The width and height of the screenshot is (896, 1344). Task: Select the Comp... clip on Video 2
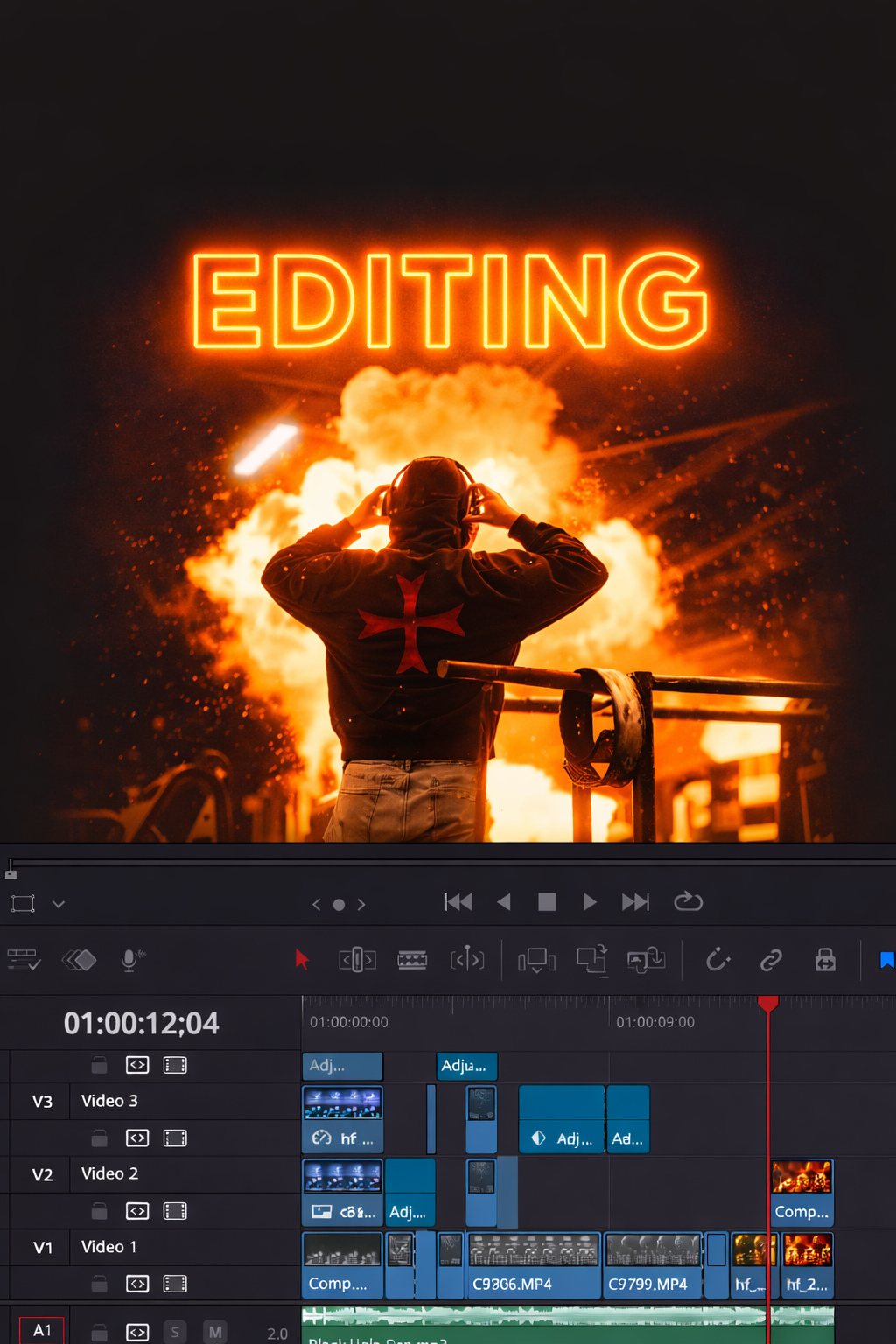tap(801, 1193)
